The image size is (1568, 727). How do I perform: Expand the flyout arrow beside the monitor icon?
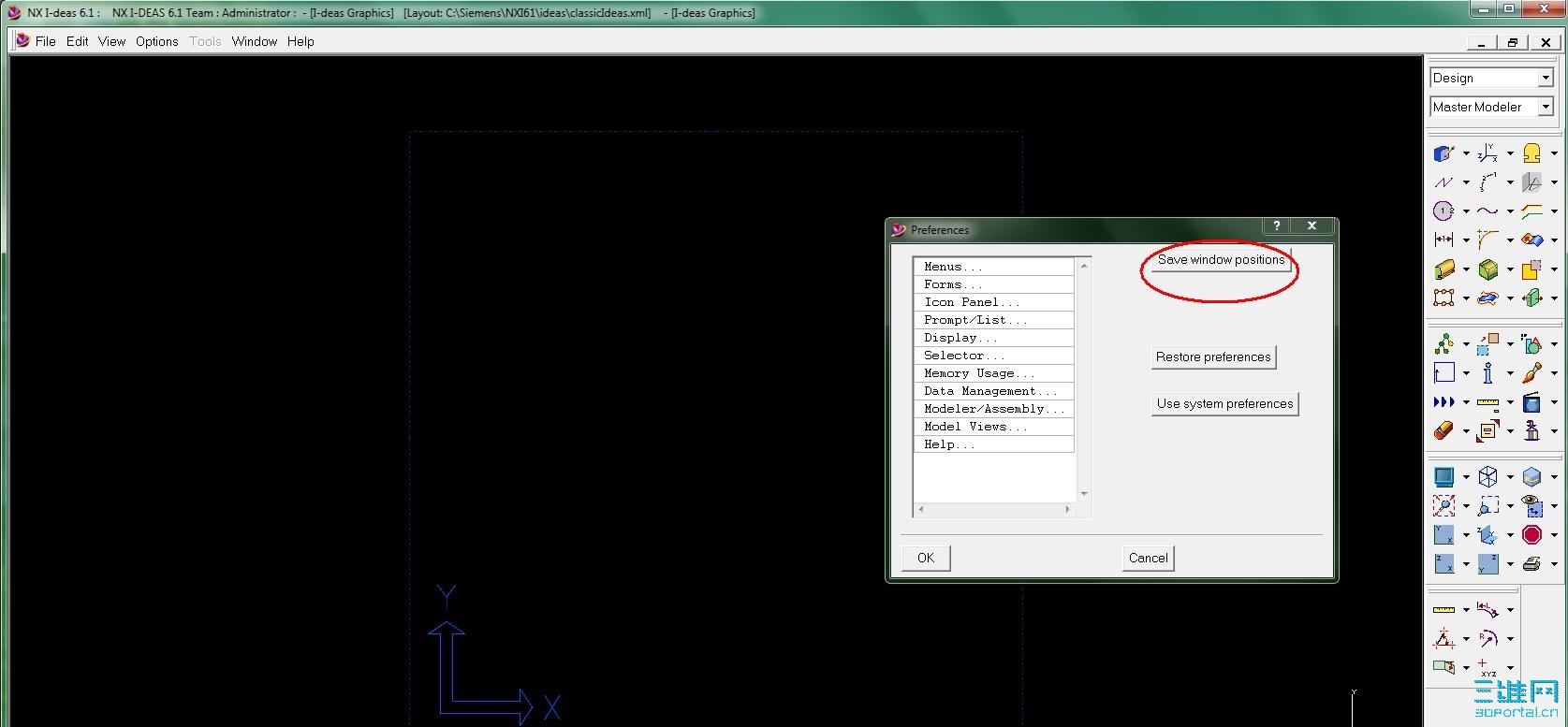tap(1466, 477)
